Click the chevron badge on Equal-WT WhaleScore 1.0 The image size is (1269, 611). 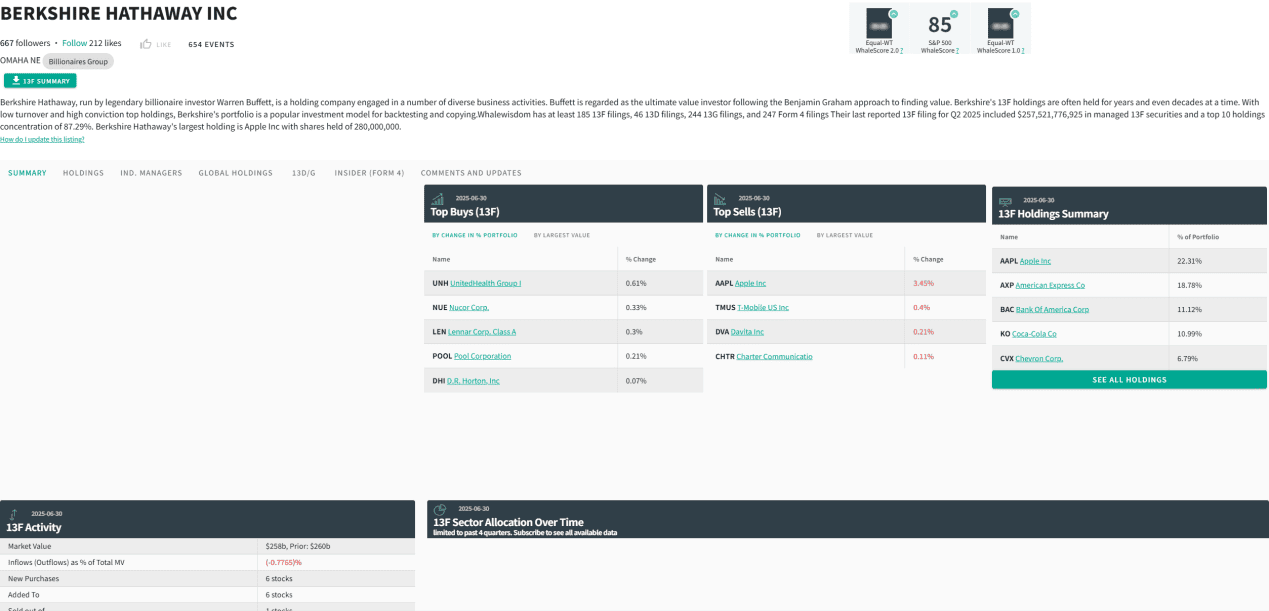point(1015,14)
